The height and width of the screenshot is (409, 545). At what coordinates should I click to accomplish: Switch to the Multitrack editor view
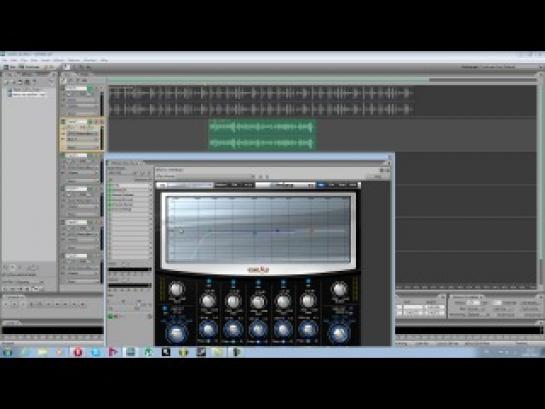30,67
